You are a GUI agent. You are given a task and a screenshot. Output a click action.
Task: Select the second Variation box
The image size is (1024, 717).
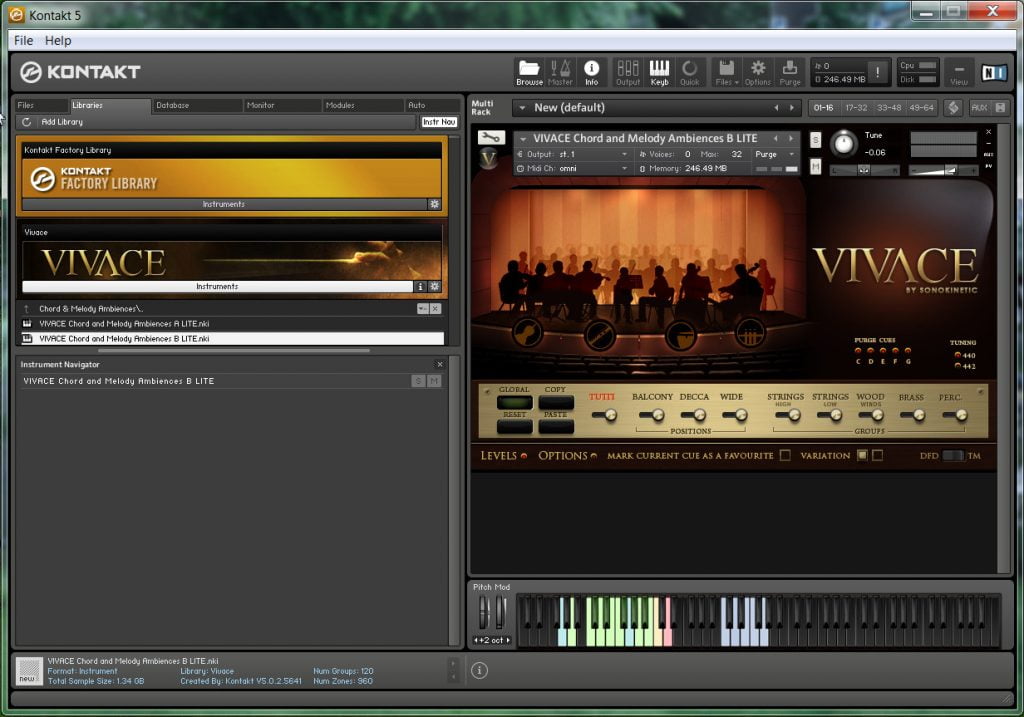(x=878, y=455)
